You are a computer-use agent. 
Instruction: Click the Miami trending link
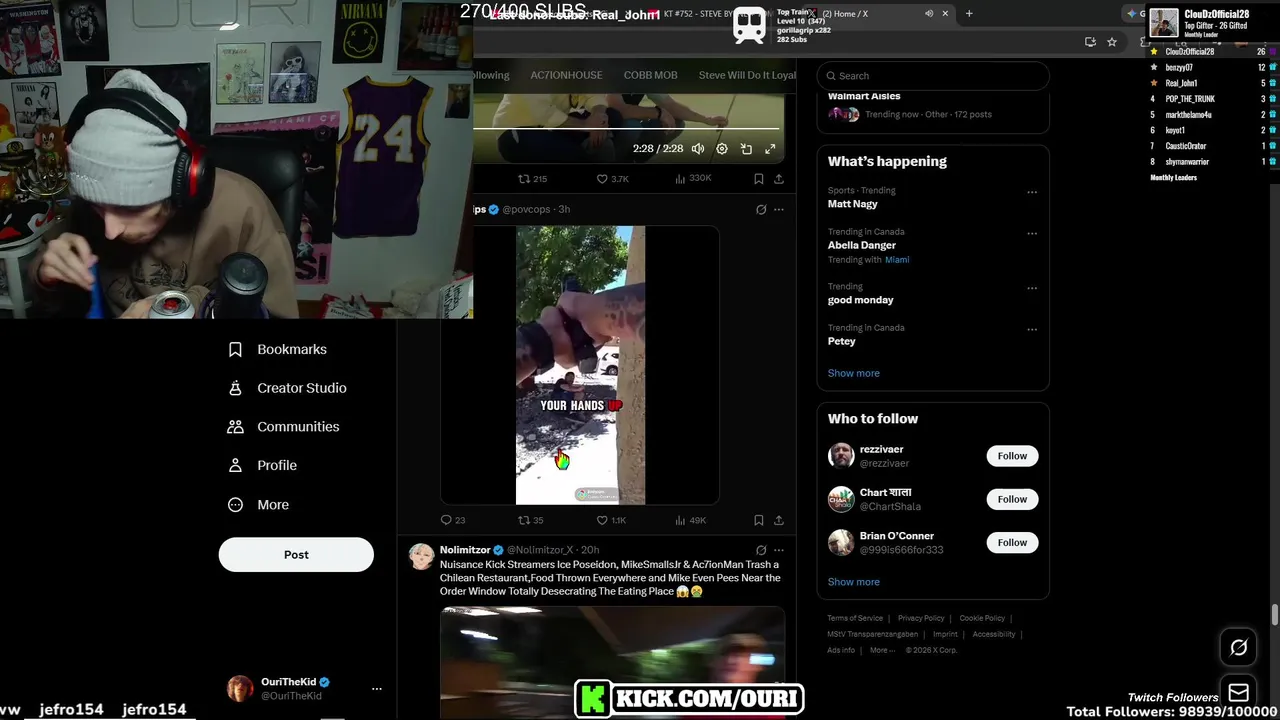click(x=897, y=260)
